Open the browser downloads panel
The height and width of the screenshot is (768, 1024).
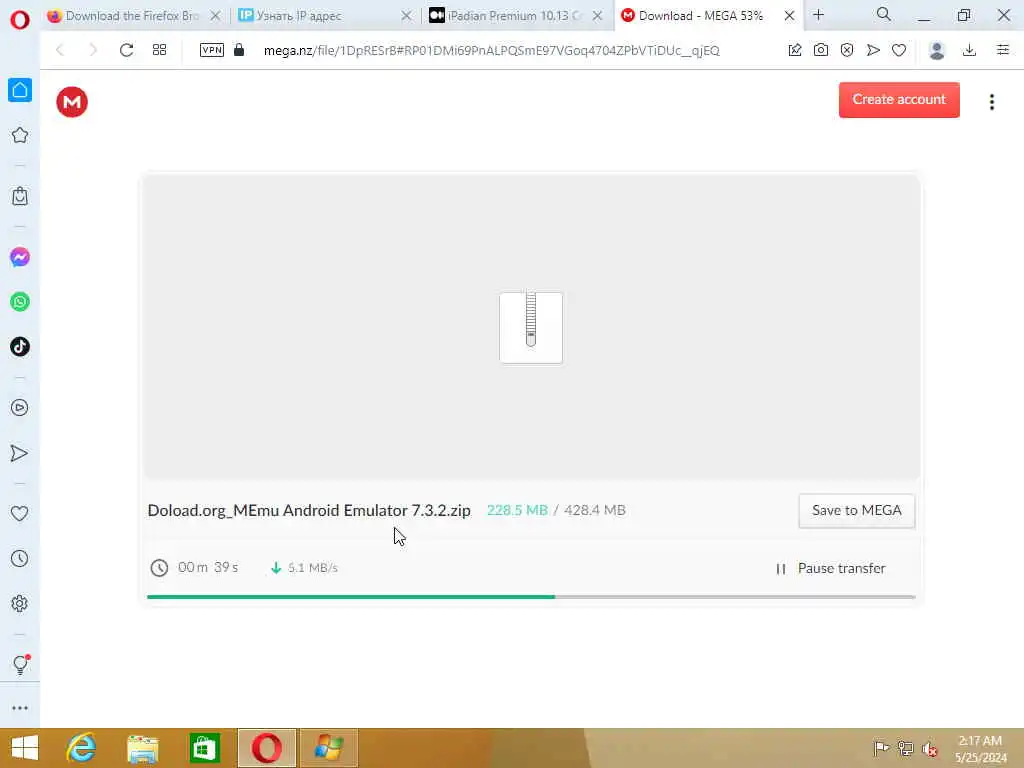970,50
